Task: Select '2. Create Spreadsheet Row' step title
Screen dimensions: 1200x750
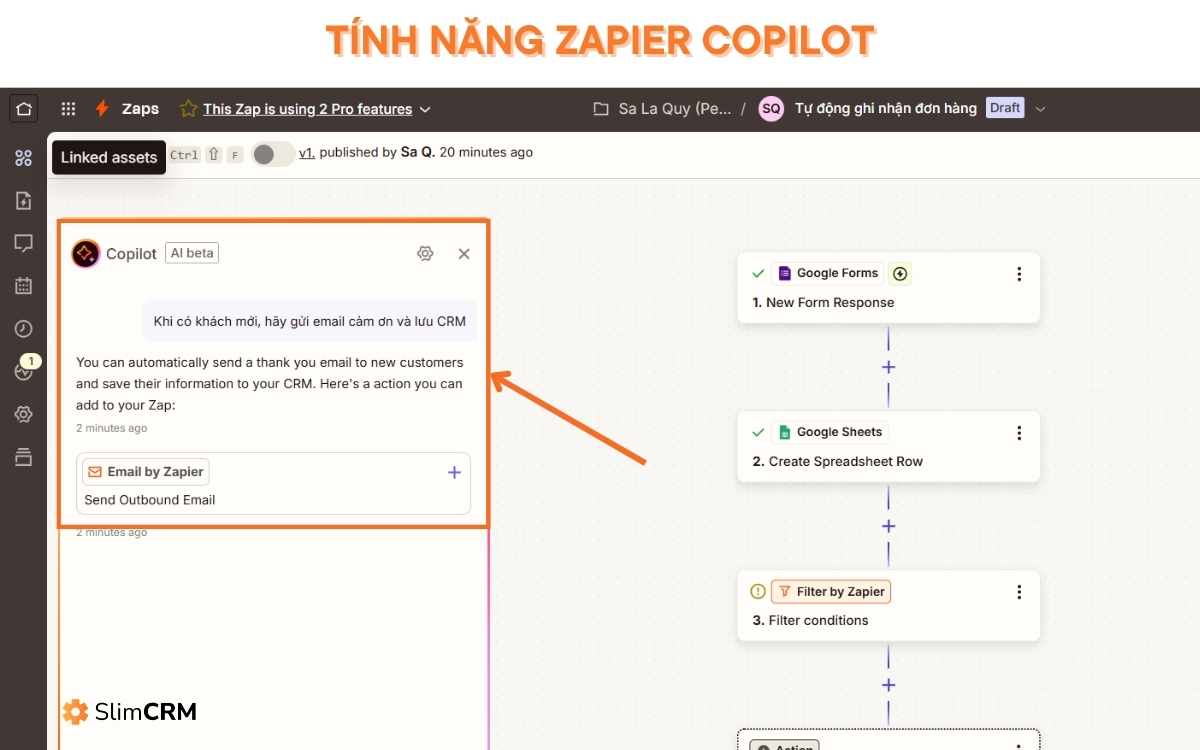Action: tap(837, 461)
